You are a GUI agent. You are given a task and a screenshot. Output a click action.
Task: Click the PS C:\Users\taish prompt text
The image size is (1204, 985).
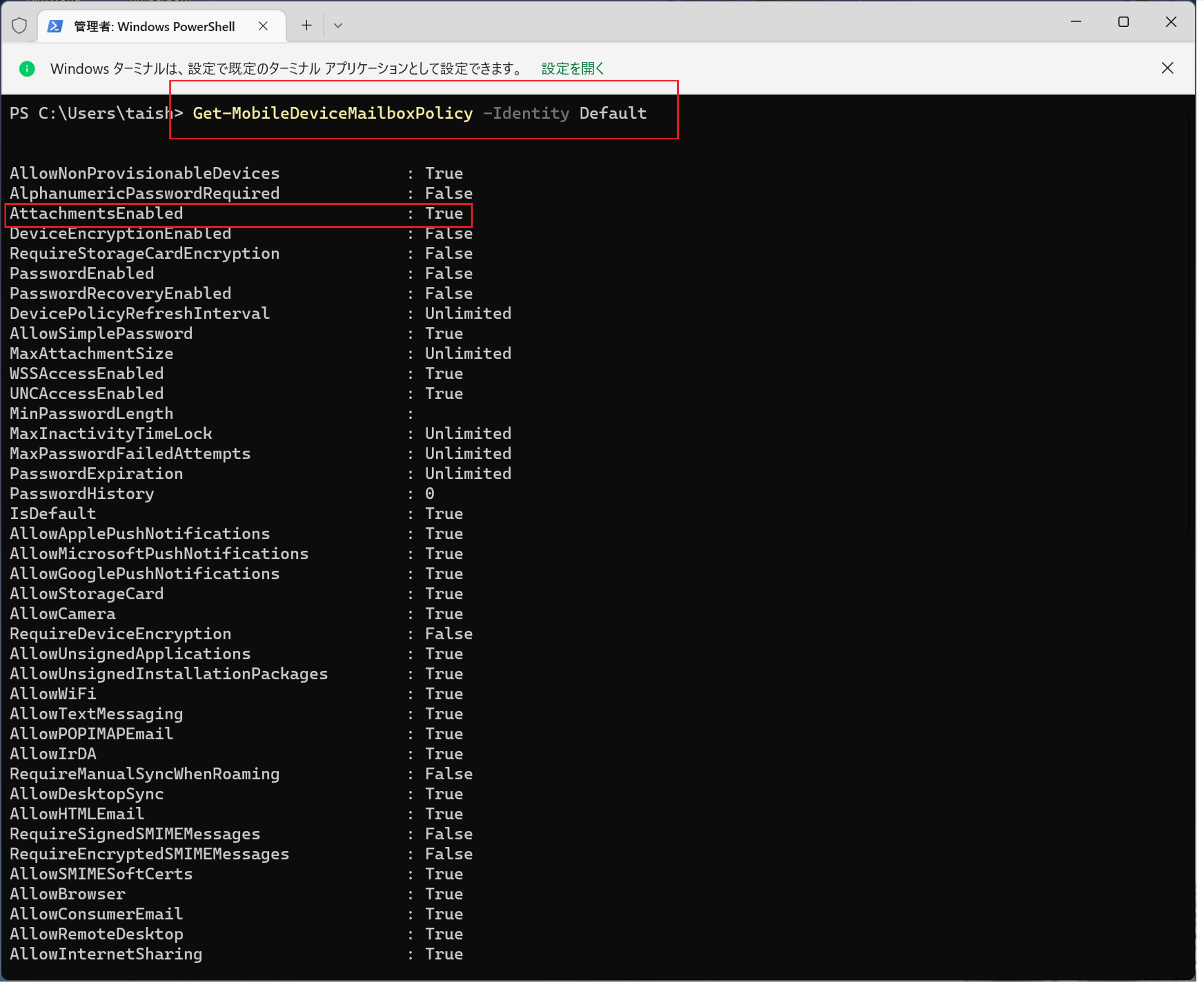[x=91, y=114]
